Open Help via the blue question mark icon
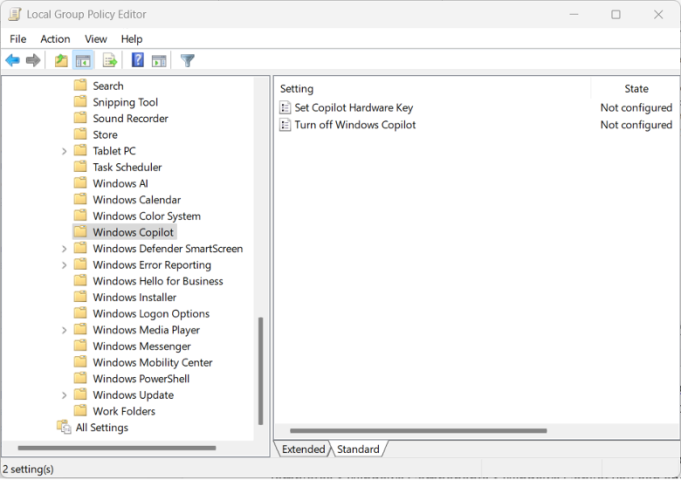This screenshot has width=681, height=480. [x=138, y=61]
